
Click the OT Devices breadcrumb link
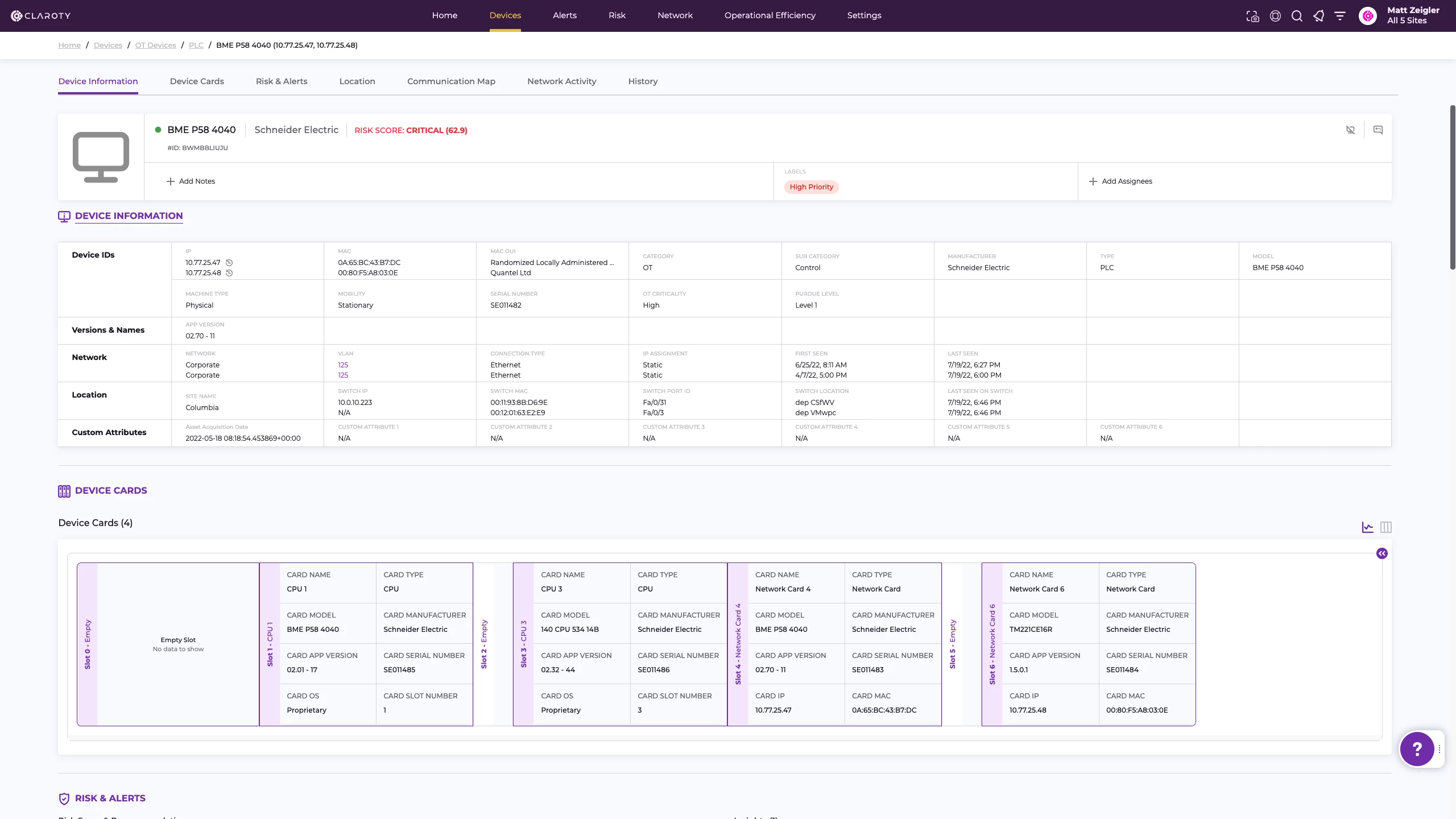155,45
